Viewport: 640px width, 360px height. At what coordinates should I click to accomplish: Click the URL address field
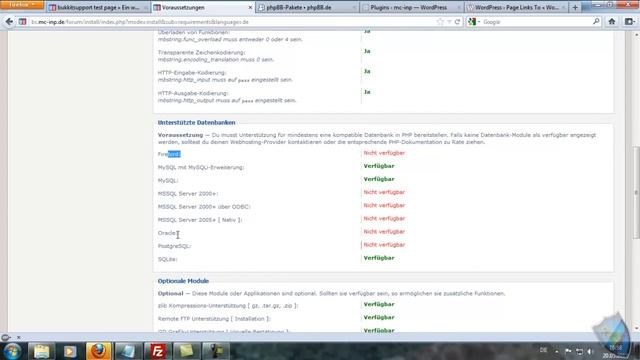[x=233, y=22]
